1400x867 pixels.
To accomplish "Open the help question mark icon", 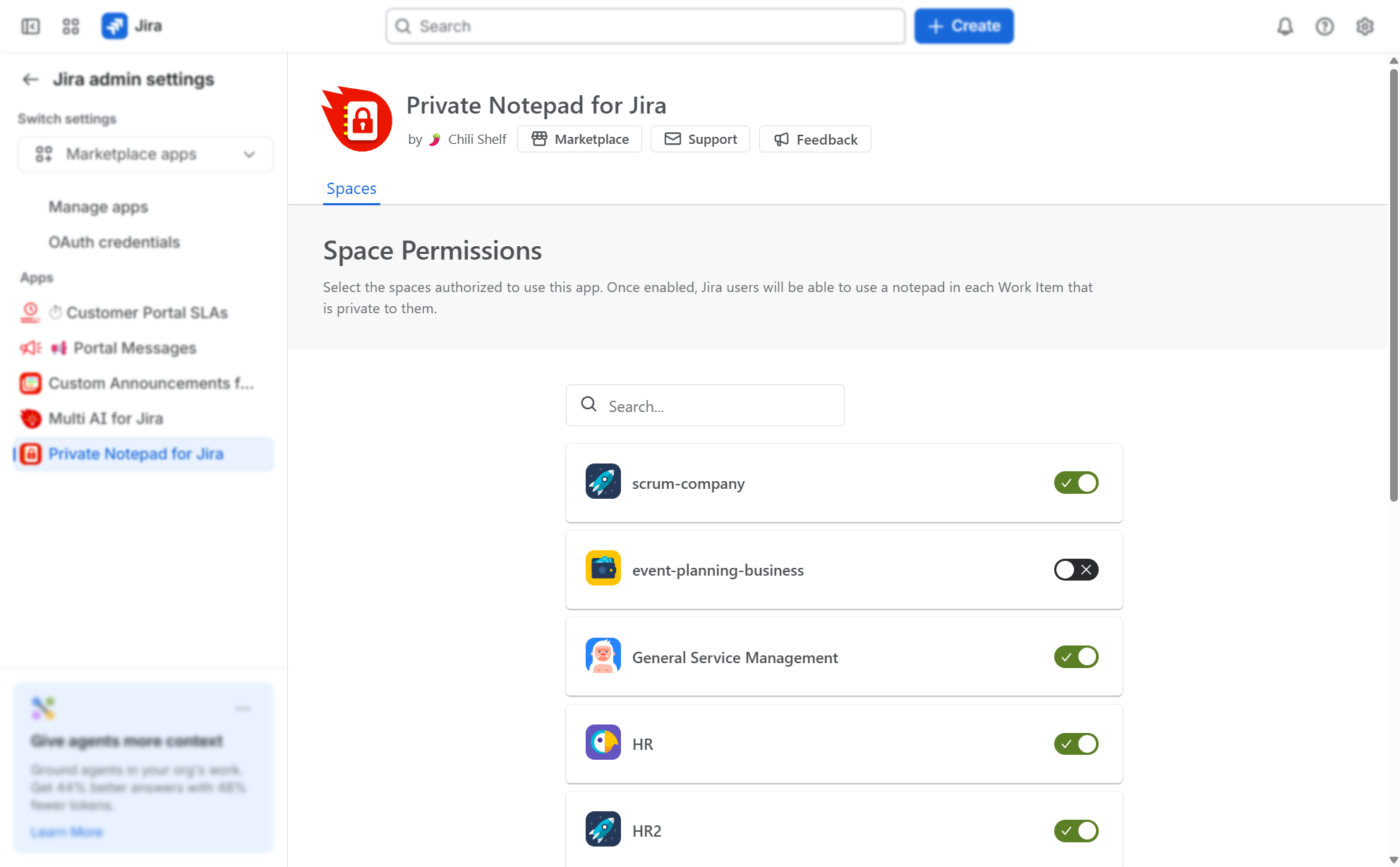I will click(x=1324, y=26).
